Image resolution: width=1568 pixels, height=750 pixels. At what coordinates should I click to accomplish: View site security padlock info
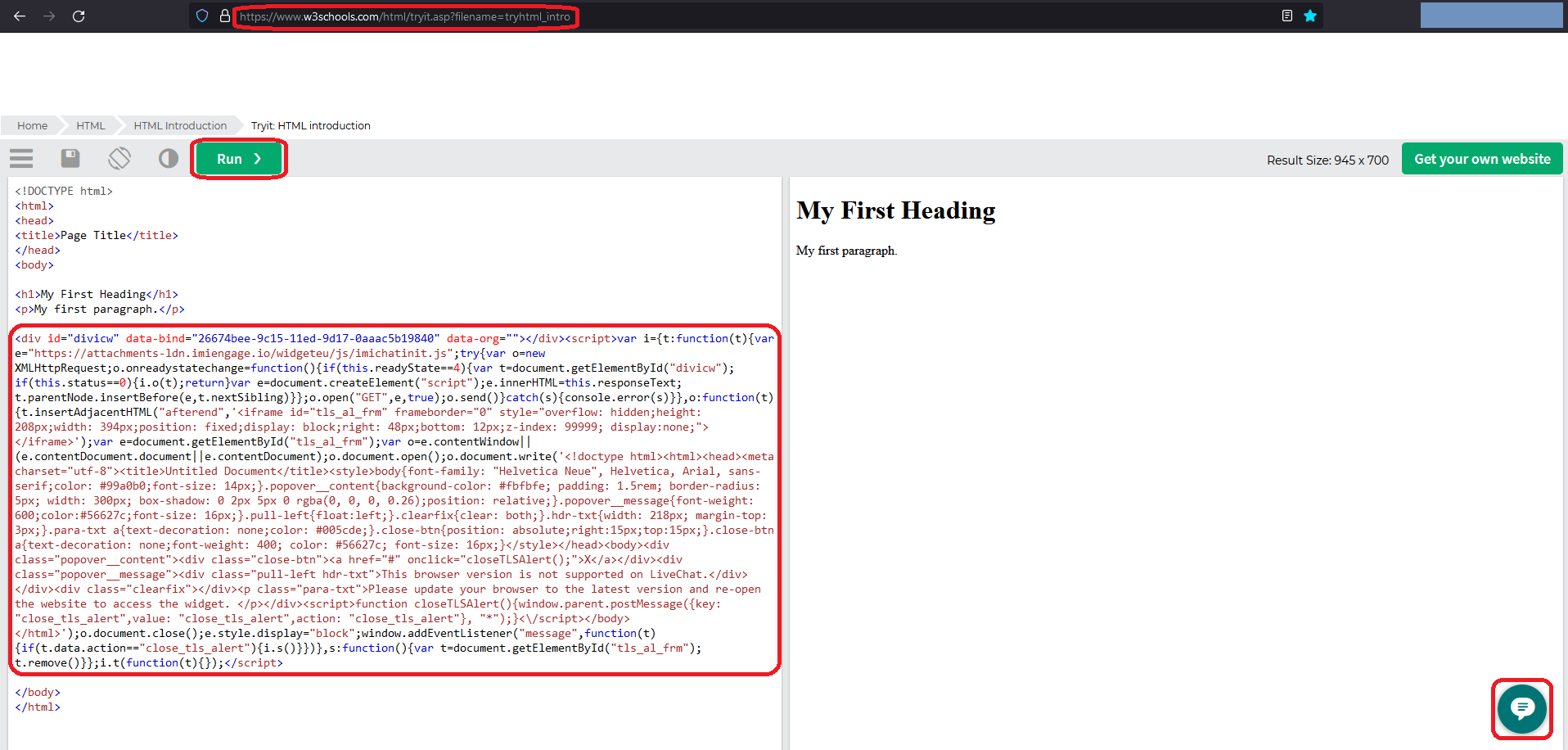(x=225, y=16)
